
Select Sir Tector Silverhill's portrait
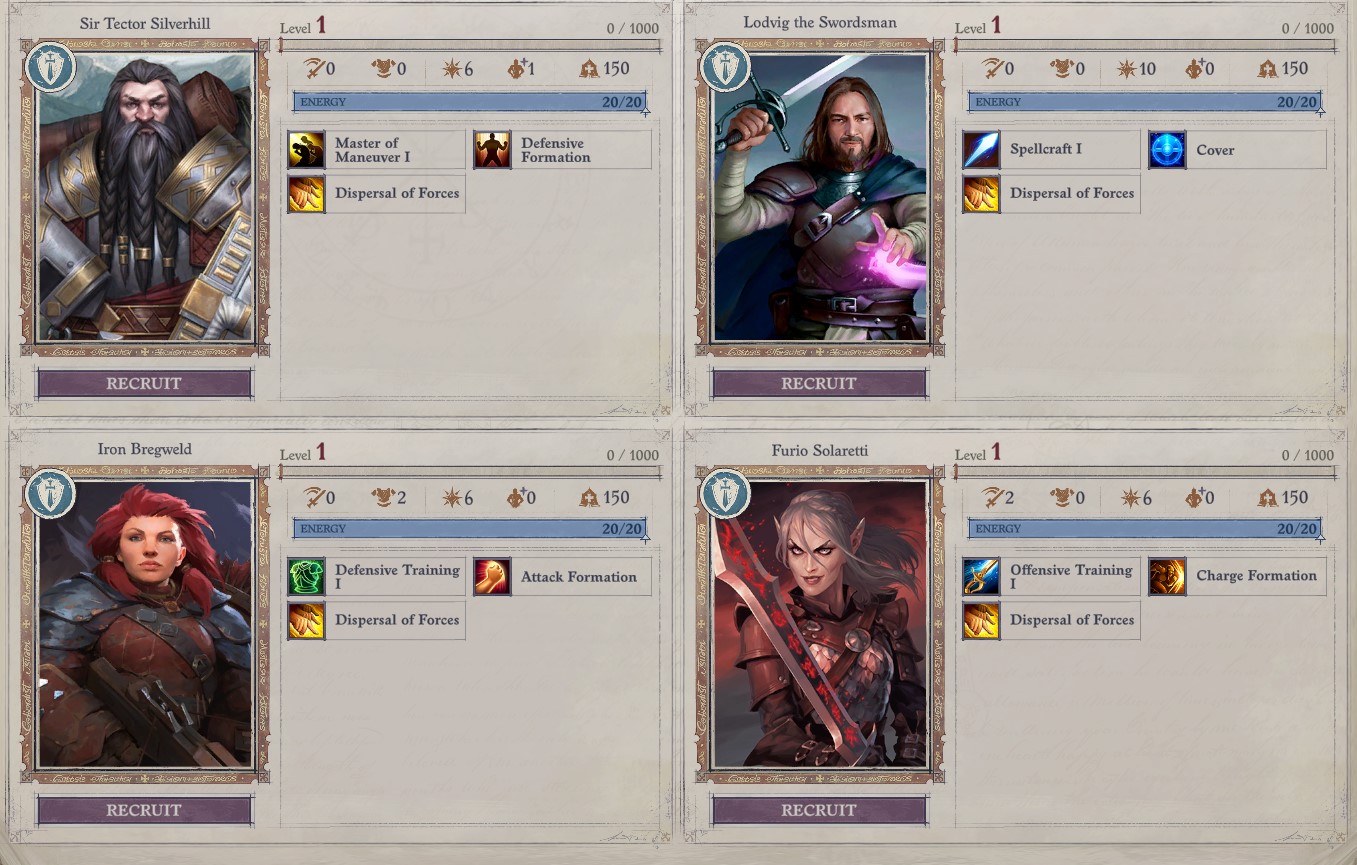[x=146, y=197]
